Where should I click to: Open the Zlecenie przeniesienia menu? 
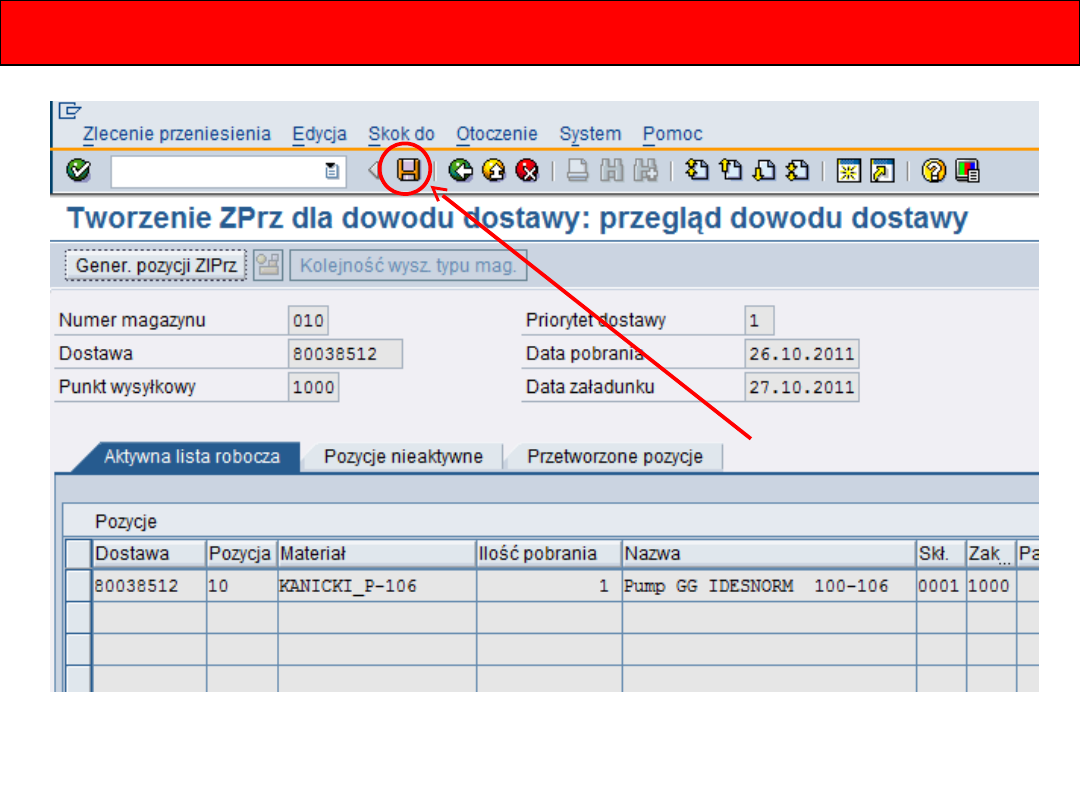177,134
